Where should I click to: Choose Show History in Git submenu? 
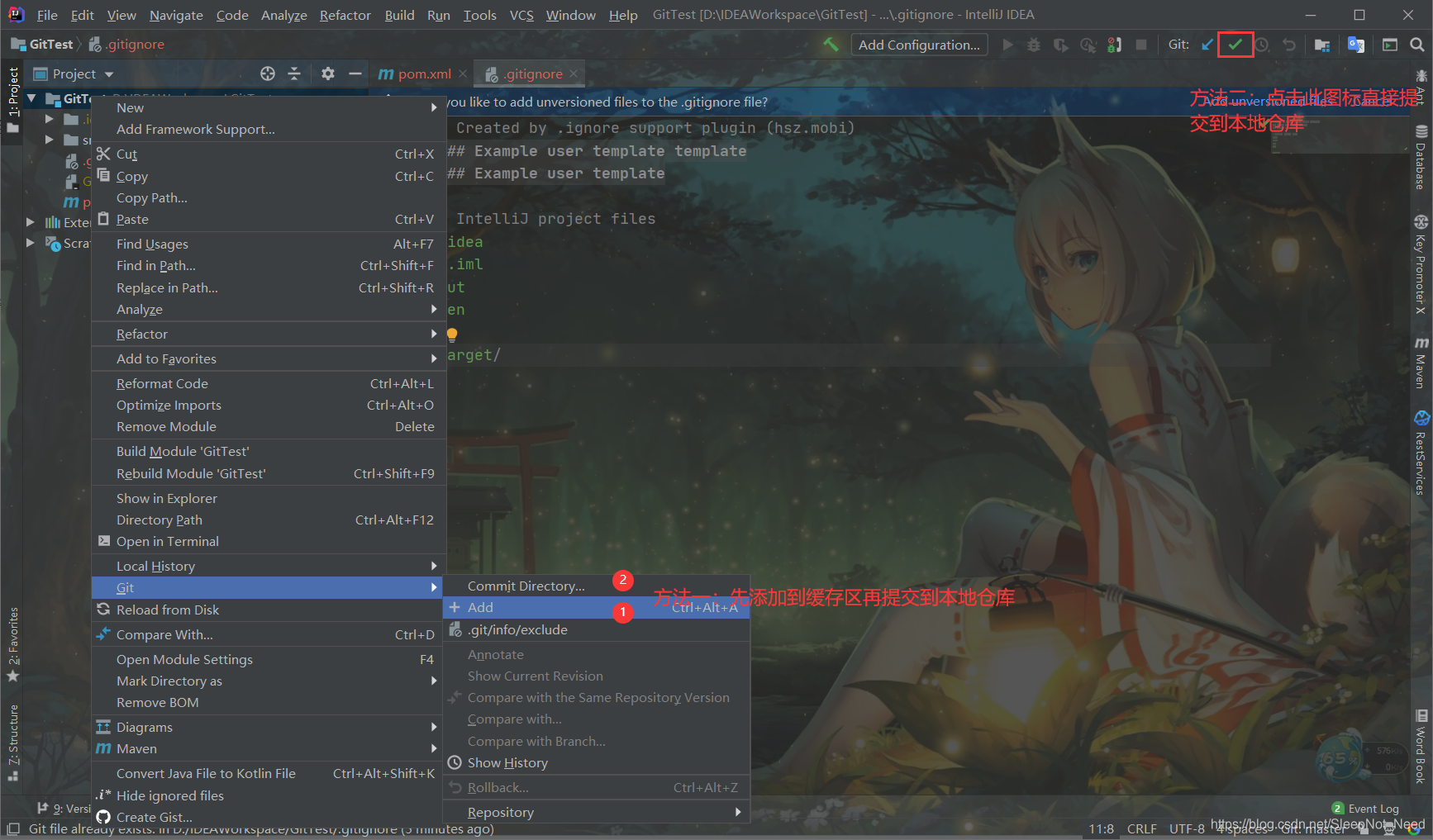tap(597, 762)
